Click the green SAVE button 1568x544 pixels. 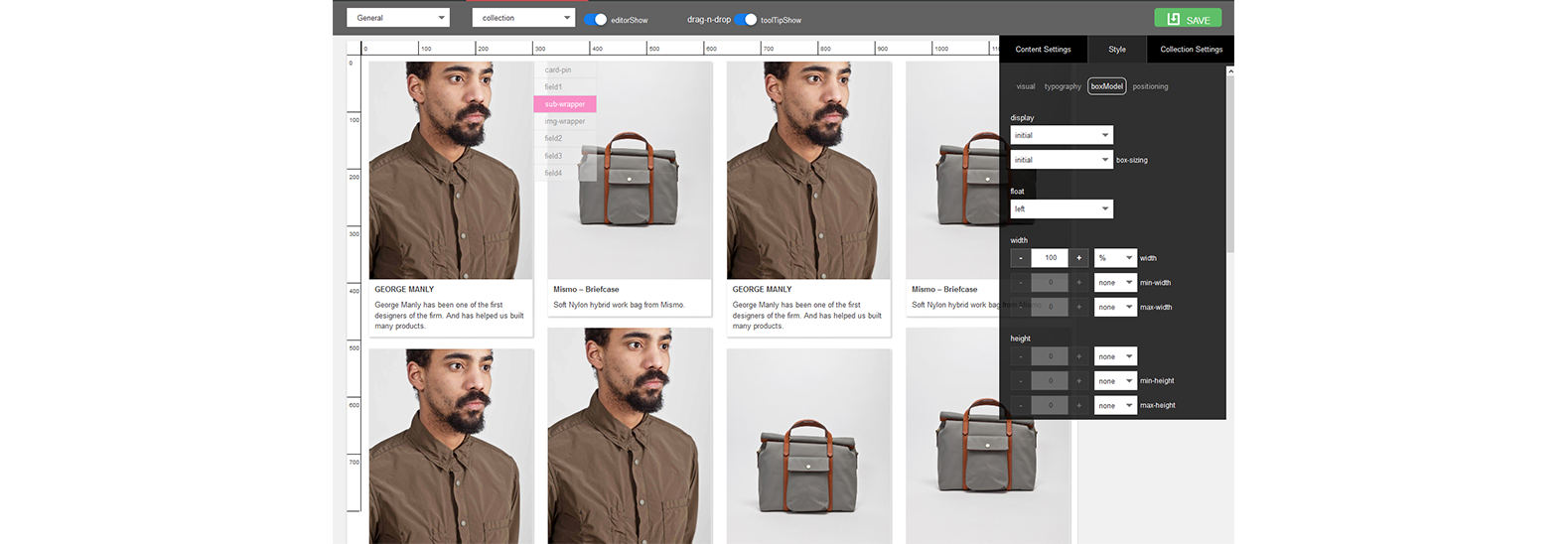[x=1188, y=19]
